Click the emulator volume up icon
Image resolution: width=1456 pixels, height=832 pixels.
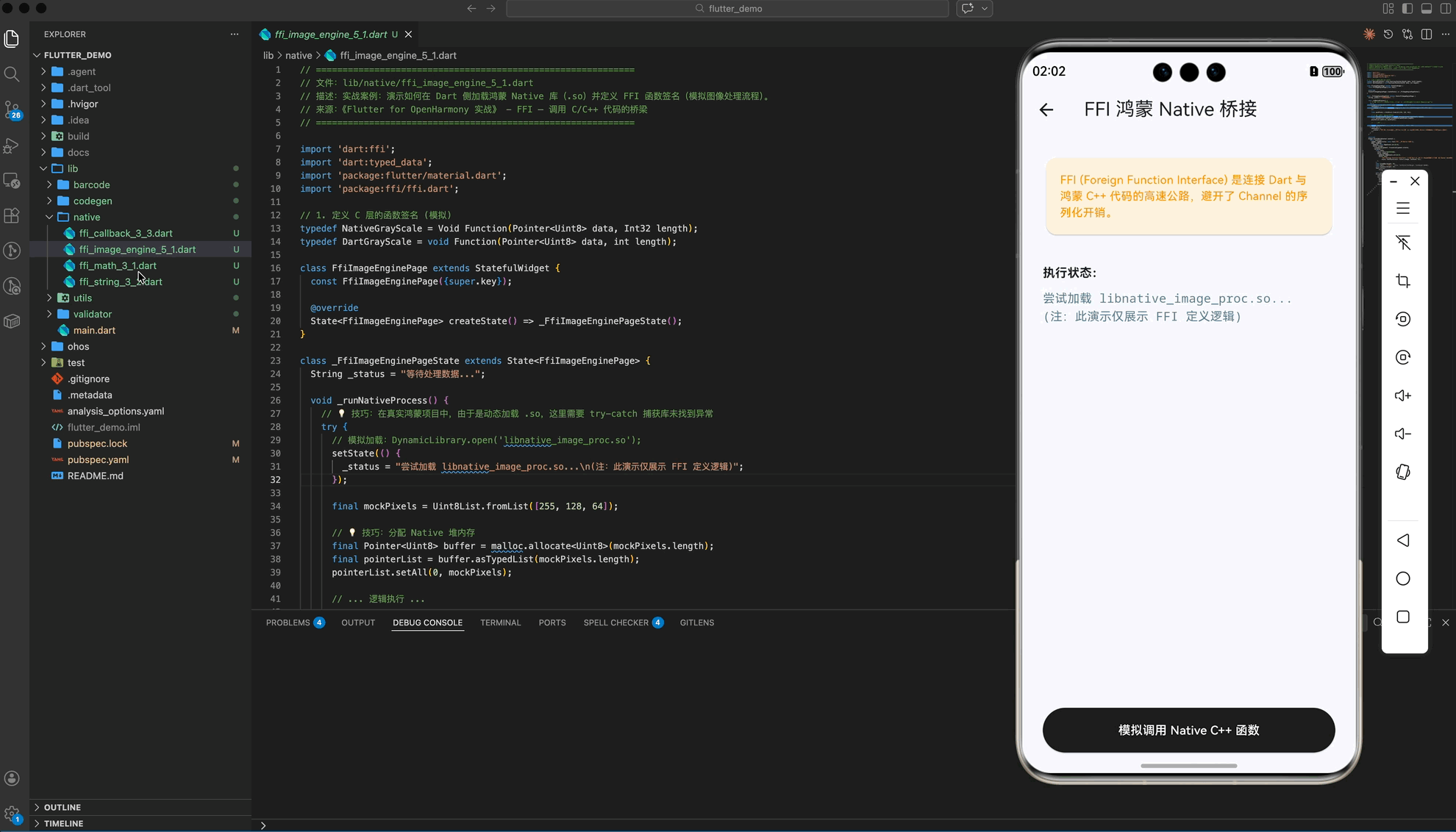(x=1403, y=395)
